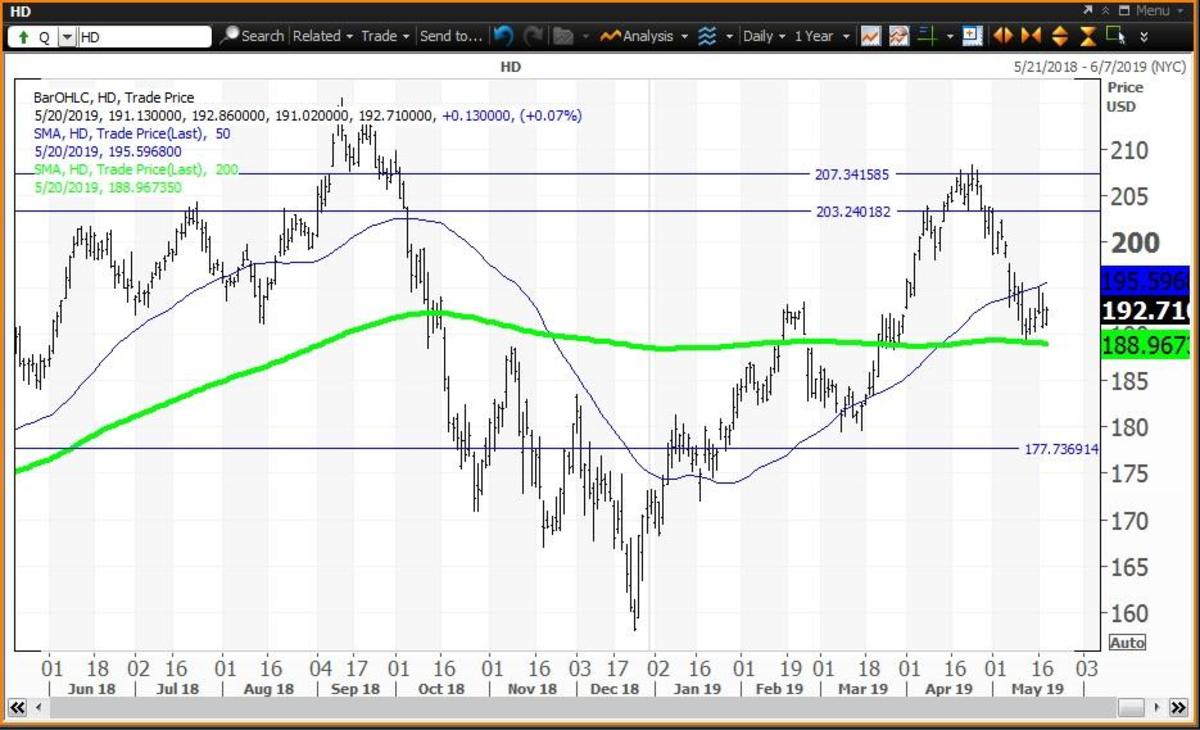The height and width of the screenshot is (730, 1200).
Task: Click the vertical expand arrows icon
Action: click(x=1060, y=36)
